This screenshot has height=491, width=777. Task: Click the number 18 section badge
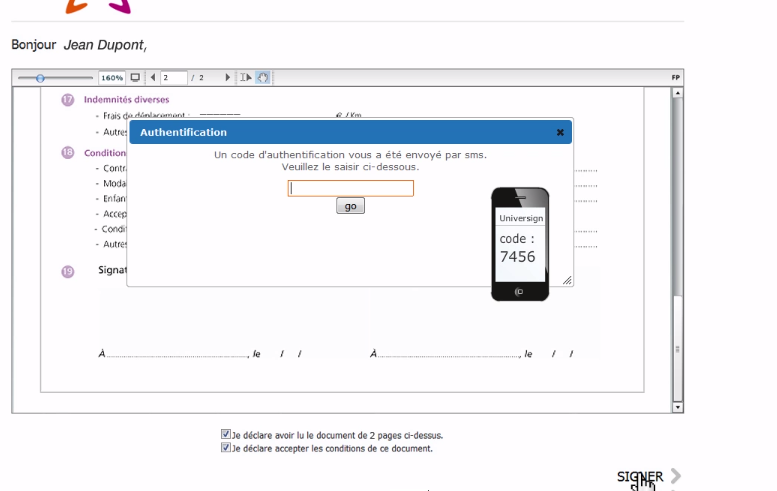[x=68, y=153]
